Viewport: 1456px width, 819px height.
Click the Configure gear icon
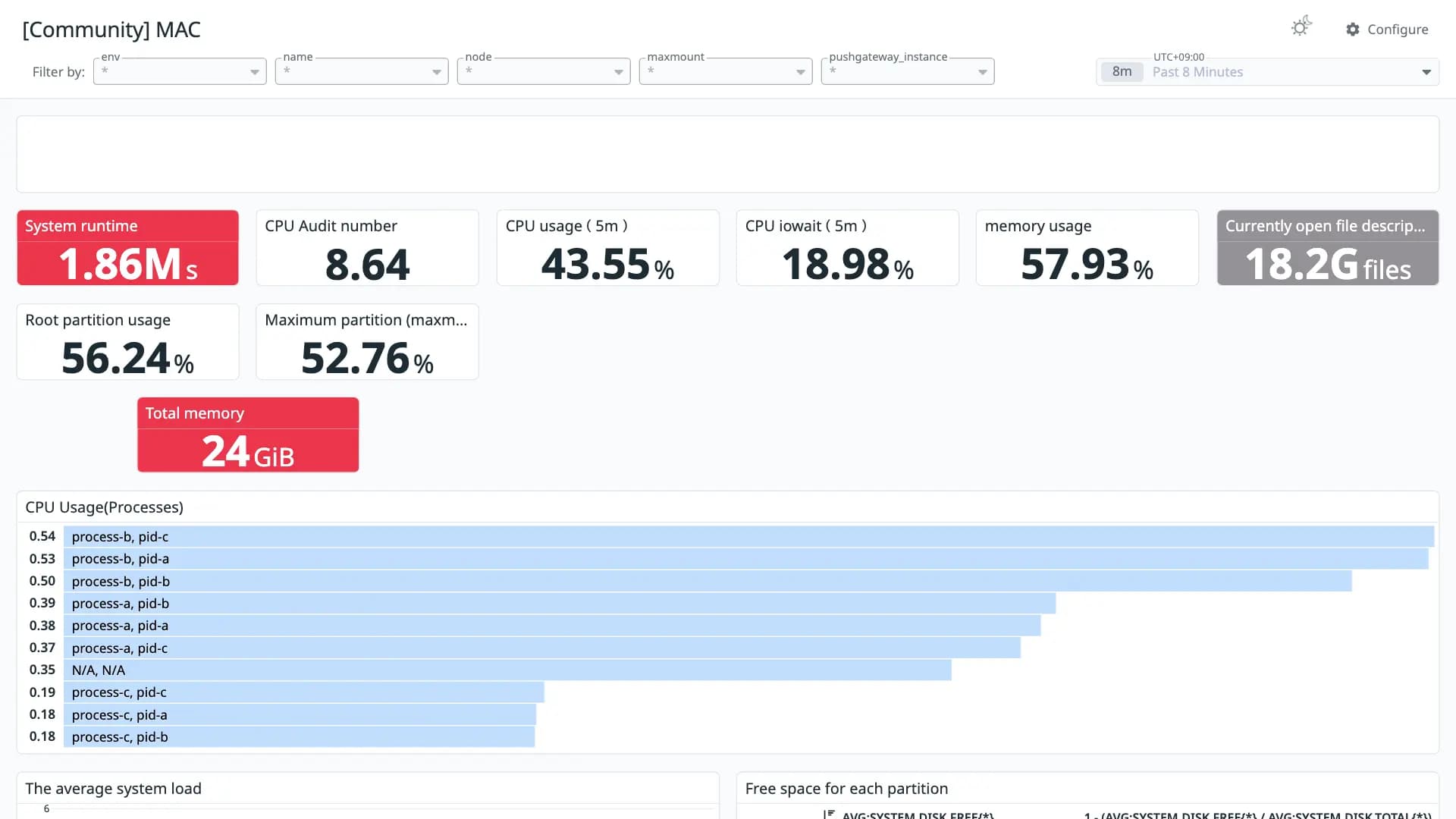[x=1353, y=30]
